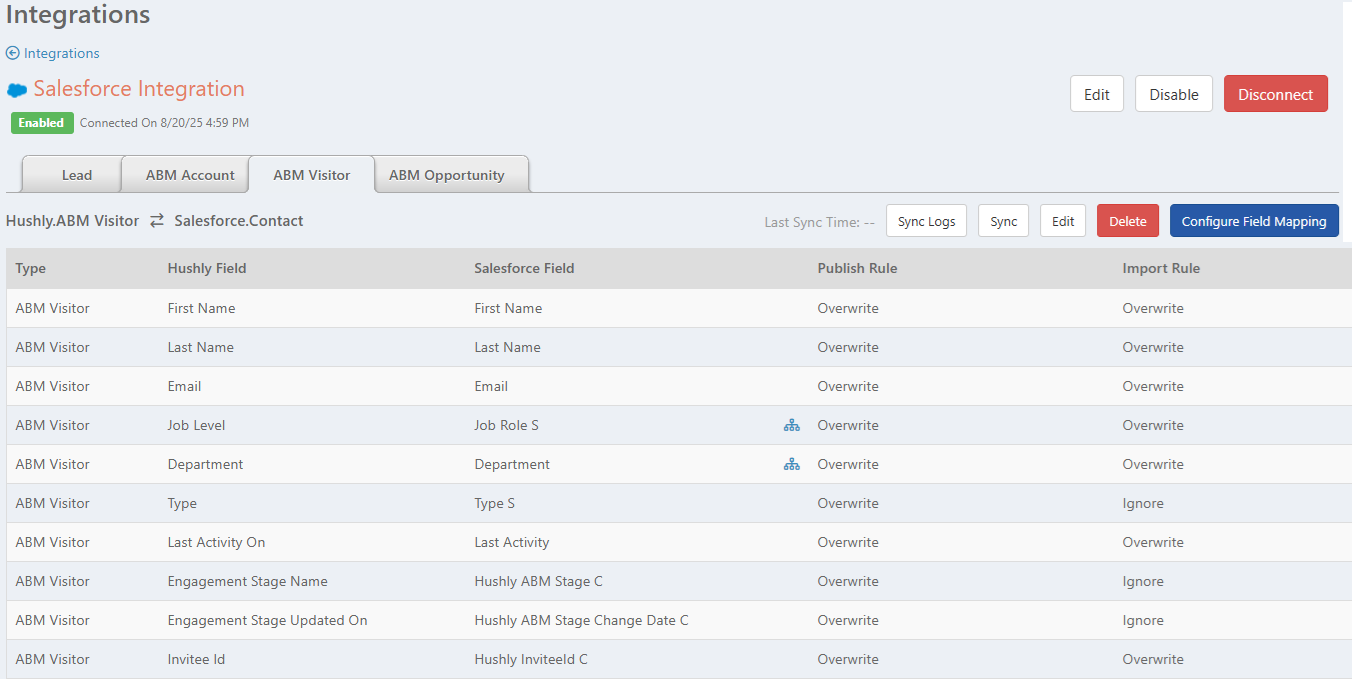Open Sync Logs
This screenshot has width=1352, height=679.
click(x=926, y=221)
